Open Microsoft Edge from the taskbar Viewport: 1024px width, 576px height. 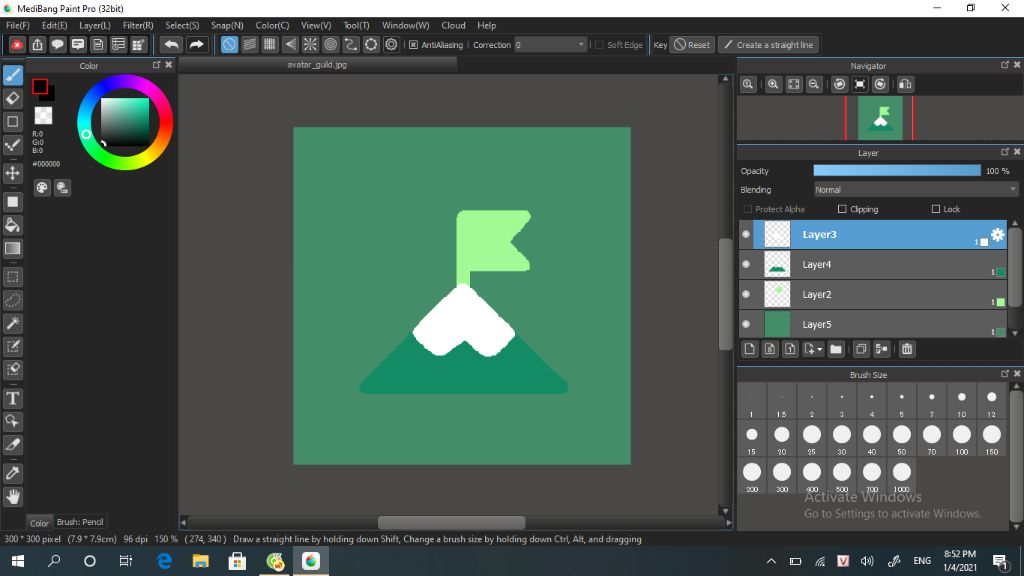tap(165, 561)
